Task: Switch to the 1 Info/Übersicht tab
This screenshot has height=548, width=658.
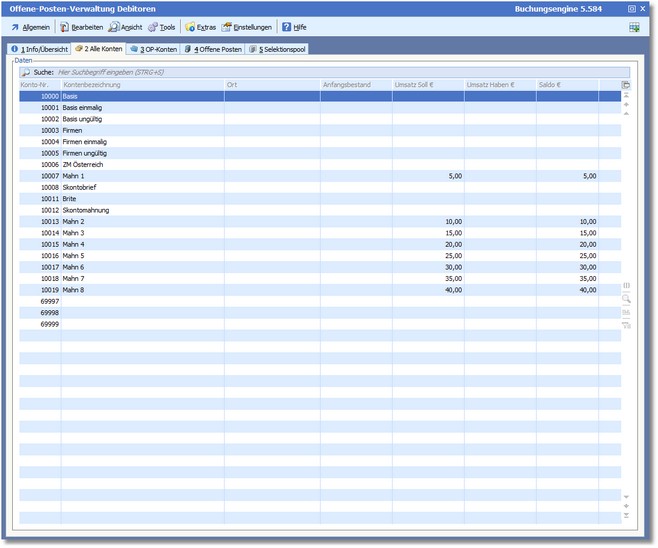Action: 38,48
